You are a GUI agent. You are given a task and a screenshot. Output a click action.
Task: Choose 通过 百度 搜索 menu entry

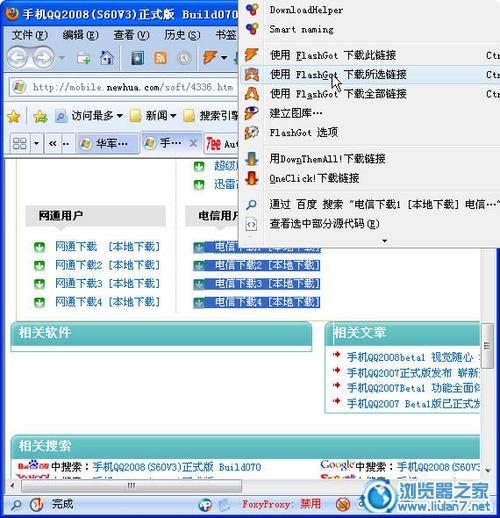370,204
